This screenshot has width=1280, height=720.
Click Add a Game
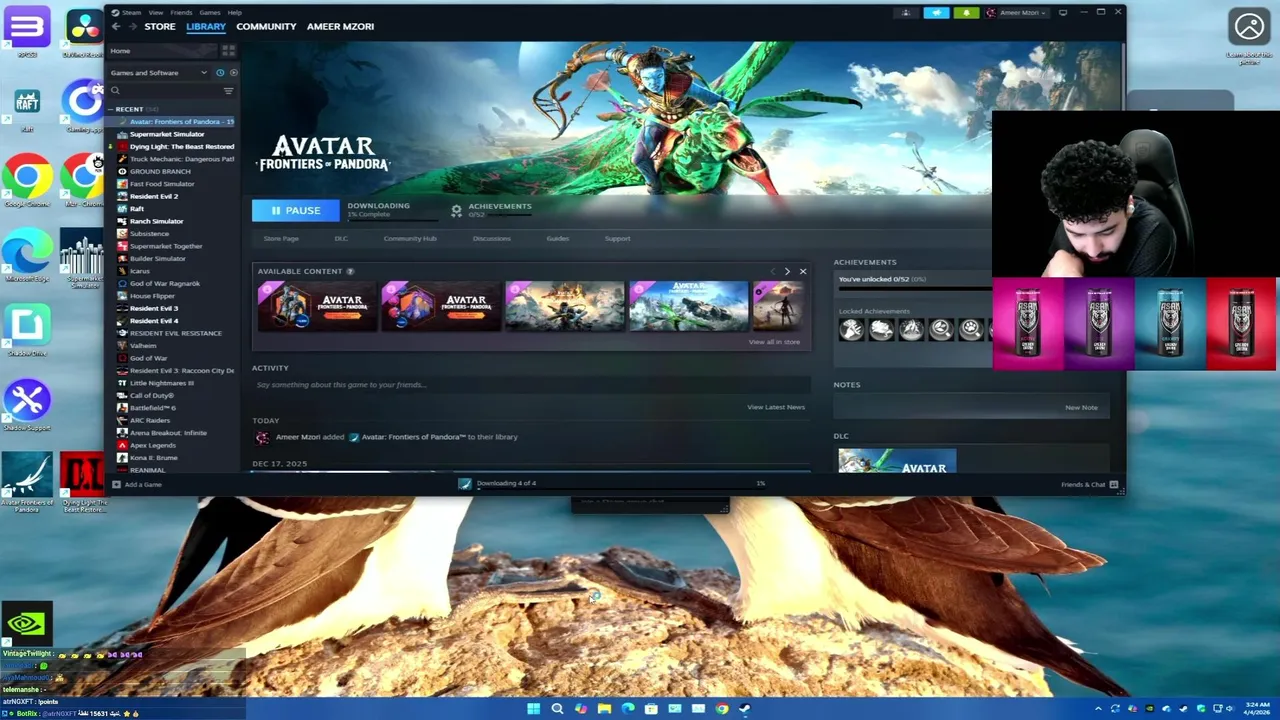137,485
